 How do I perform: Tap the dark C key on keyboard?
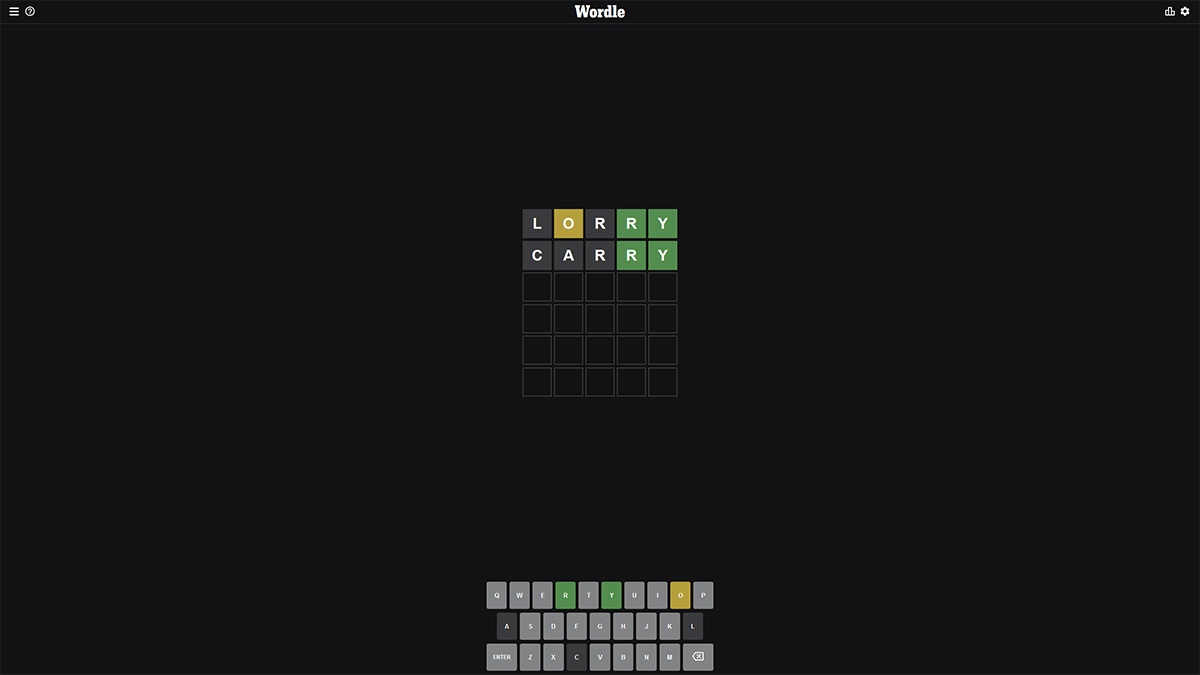[576, 657]
